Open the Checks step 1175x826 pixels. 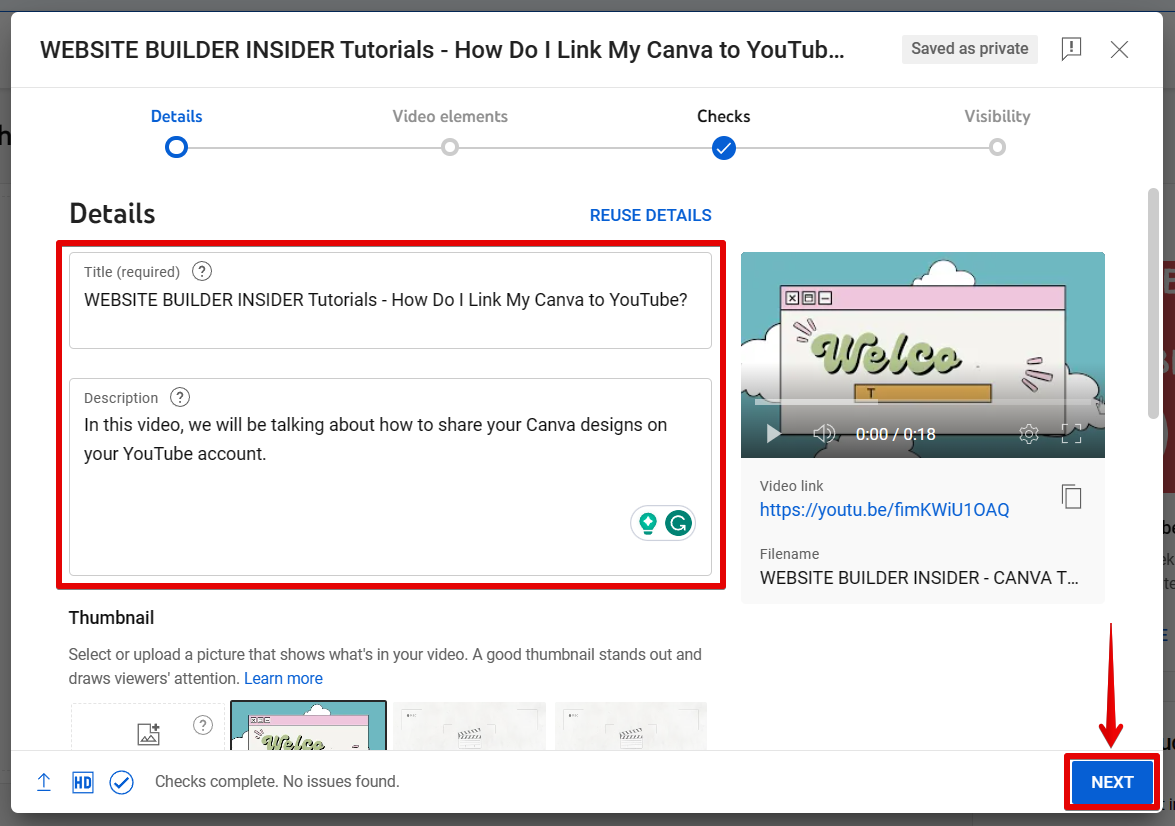point(724,147)
